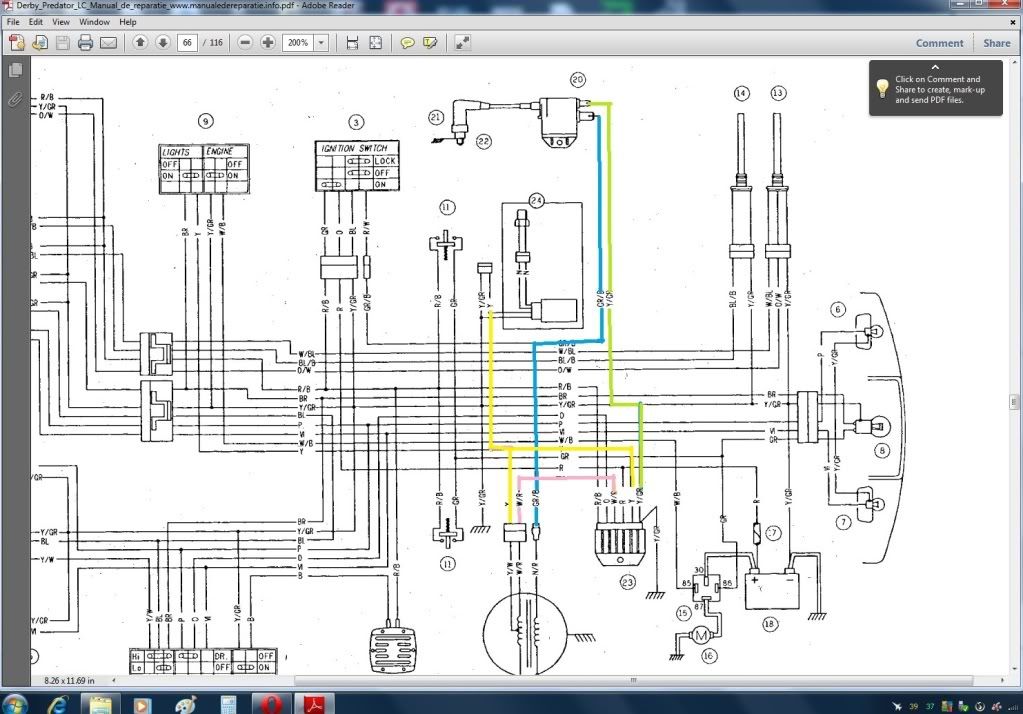This screenshot has height=714, width=1023.
Task: Click the zoom percentage field showing 200%
Action: [298, 42]
